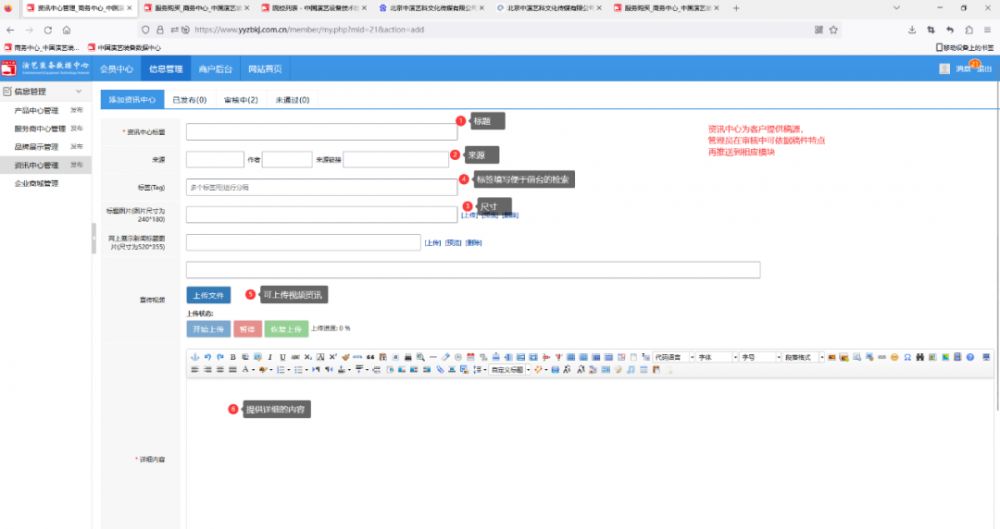Open the 段落格式 paragraph format dropdown

tap(802, 357)
